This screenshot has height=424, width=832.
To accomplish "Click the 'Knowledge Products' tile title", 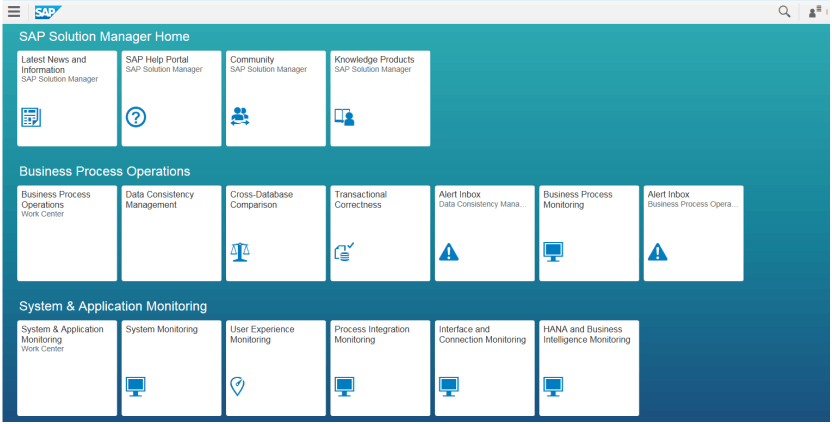I will pyautogui.click(x=375, y=59).
